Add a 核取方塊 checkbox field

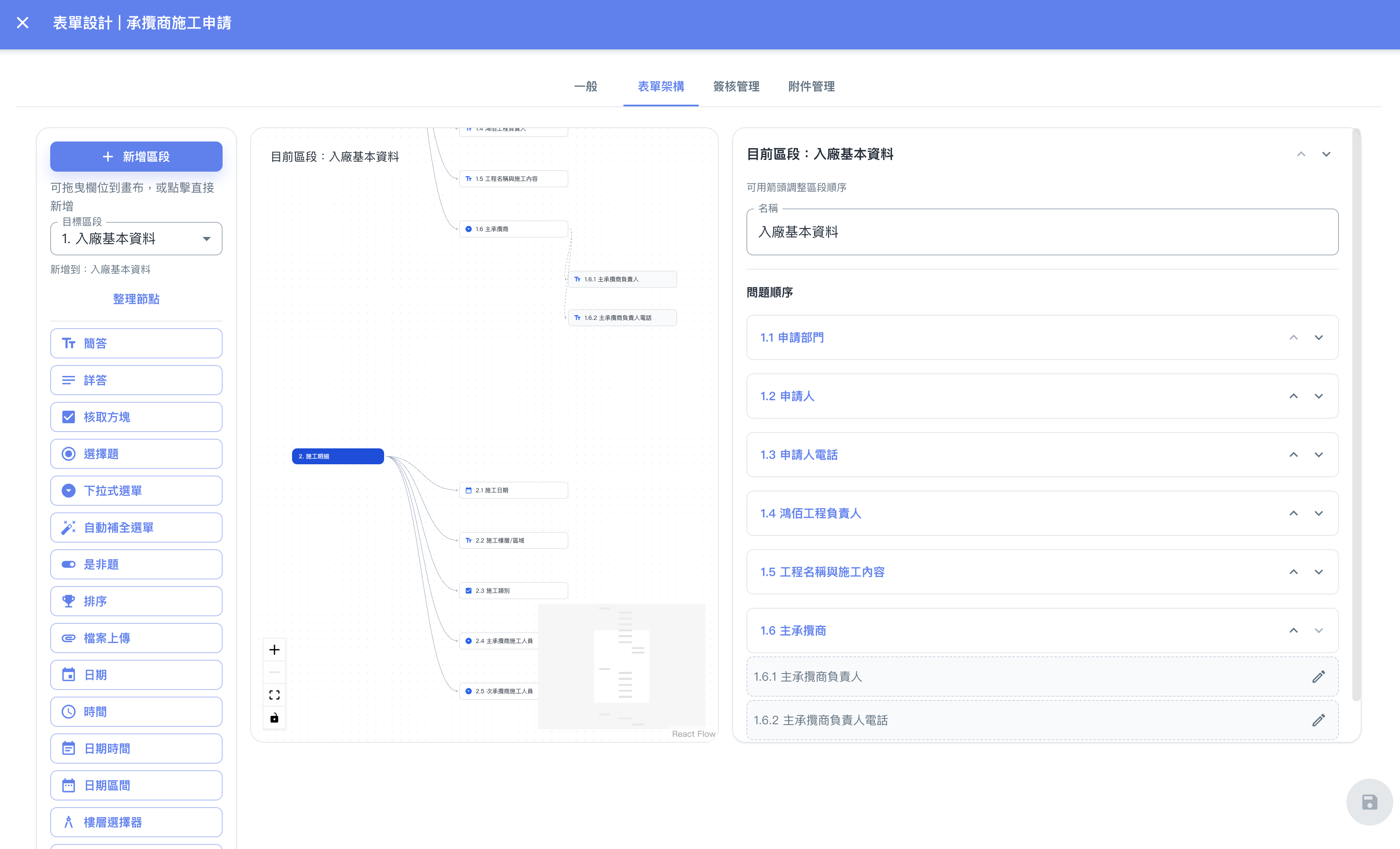[x=136, y=417]
